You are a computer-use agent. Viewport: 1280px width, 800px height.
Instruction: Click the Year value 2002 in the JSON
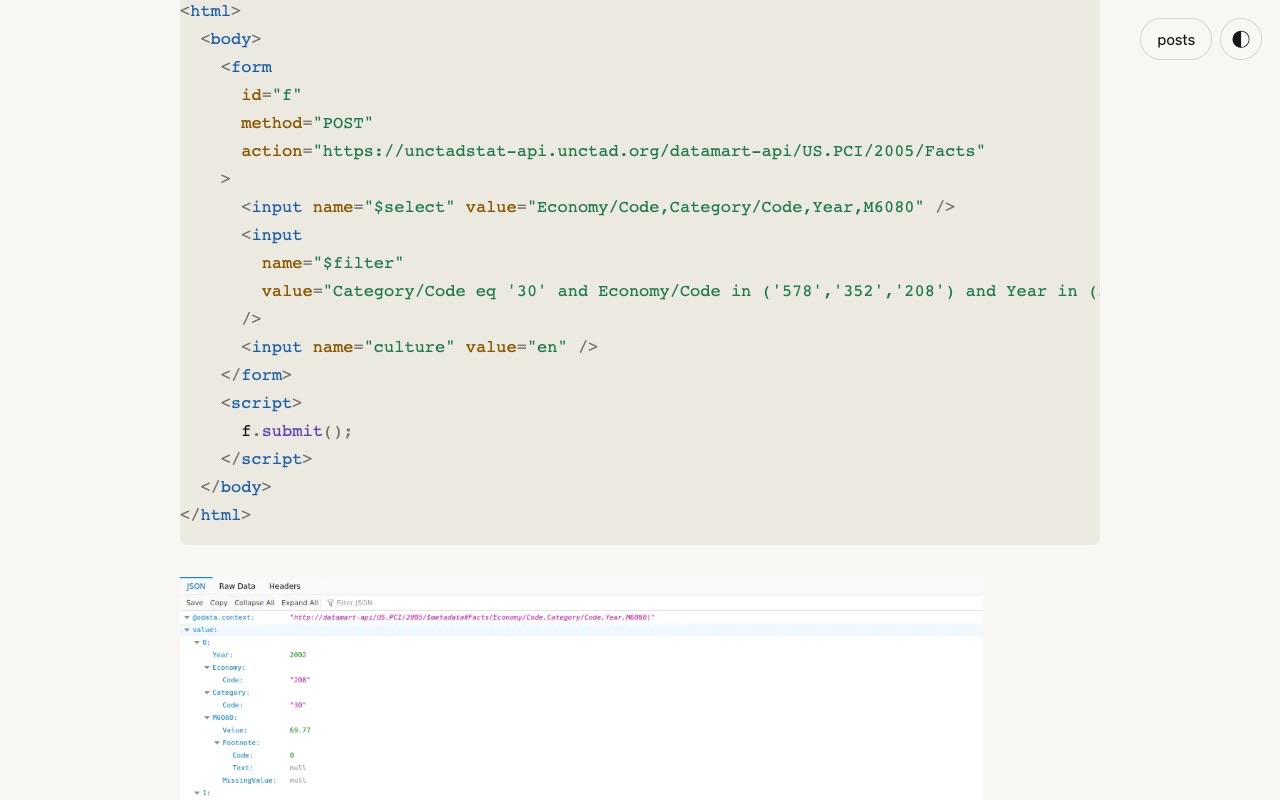click(298, 655)
